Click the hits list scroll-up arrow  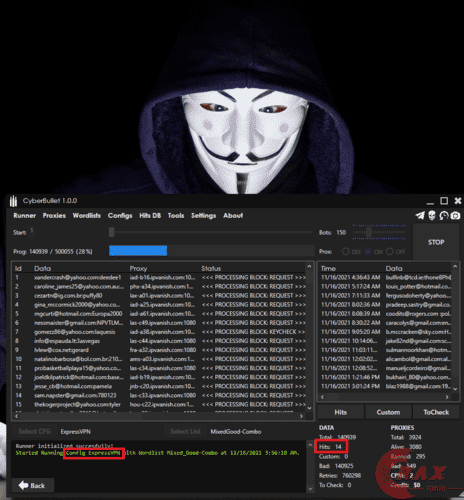click(x=455, y=266)
